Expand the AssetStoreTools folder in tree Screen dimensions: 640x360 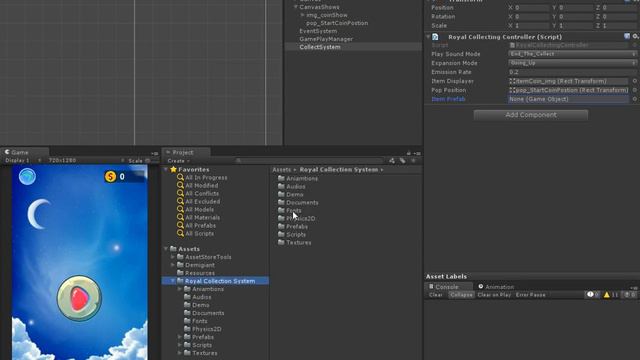pos(173,257)
